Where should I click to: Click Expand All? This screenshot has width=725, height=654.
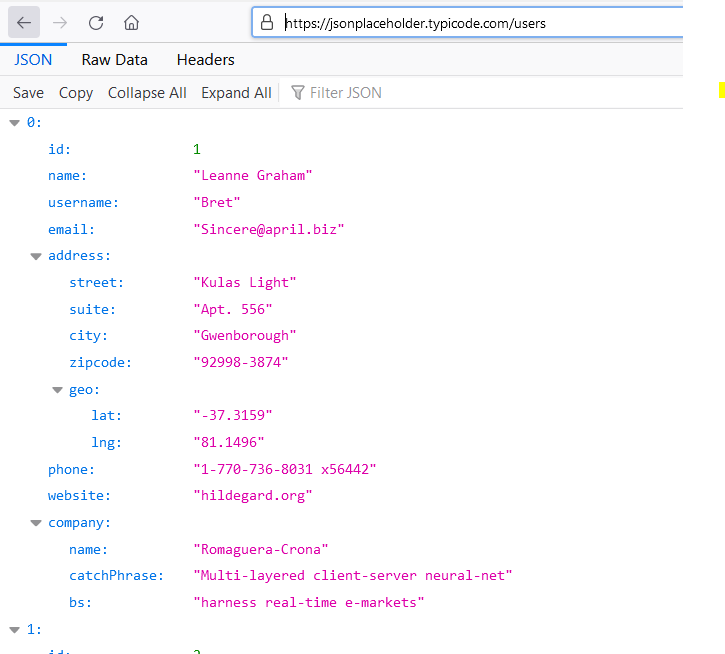coord(236,93)
